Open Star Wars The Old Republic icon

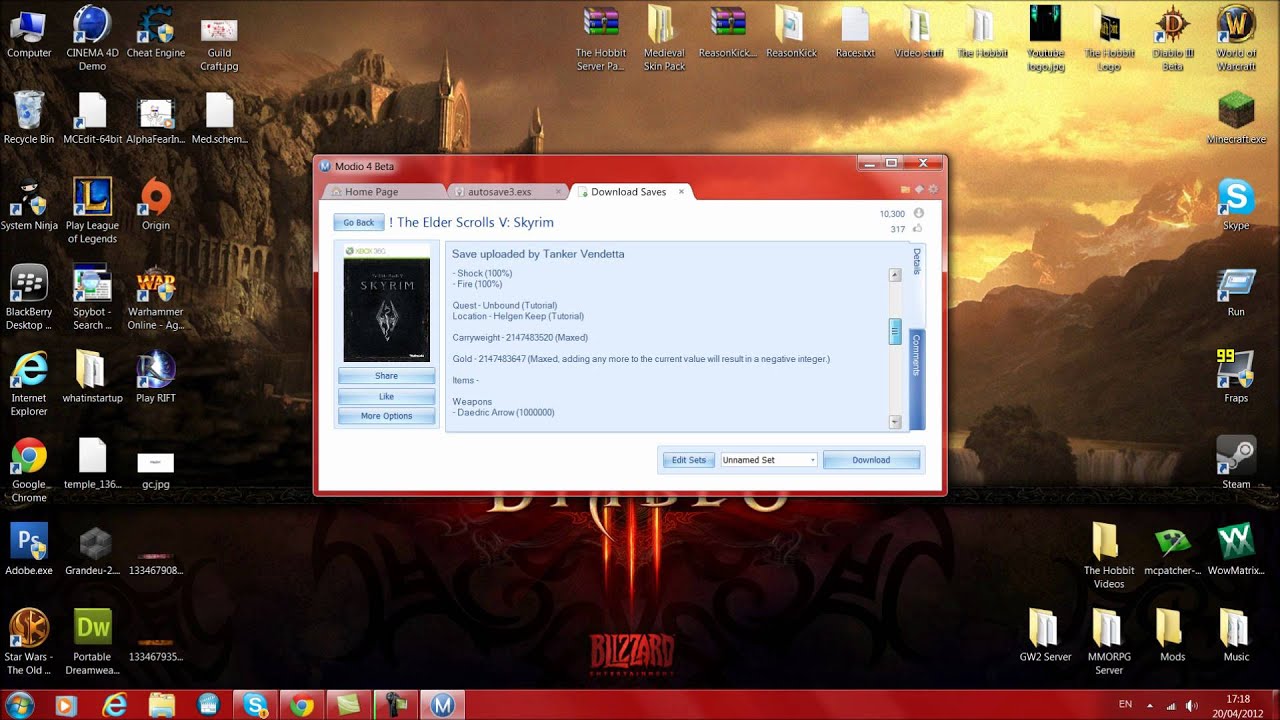point(29,641)
